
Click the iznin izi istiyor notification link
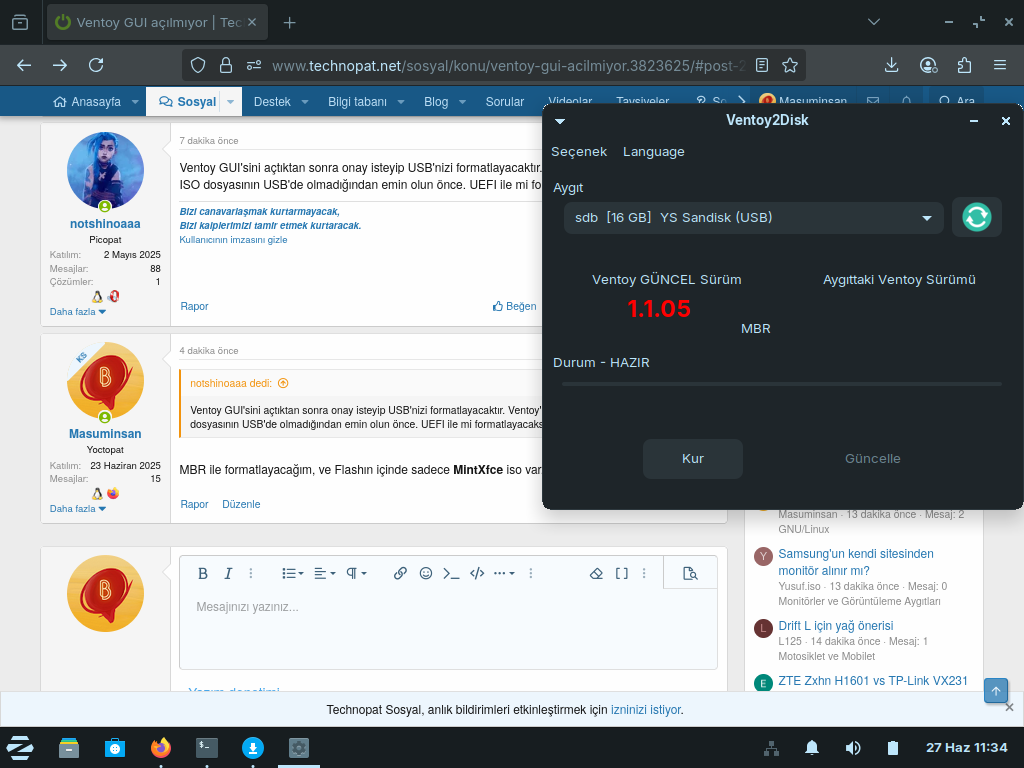pyautogui.click(x=646, y=710)
